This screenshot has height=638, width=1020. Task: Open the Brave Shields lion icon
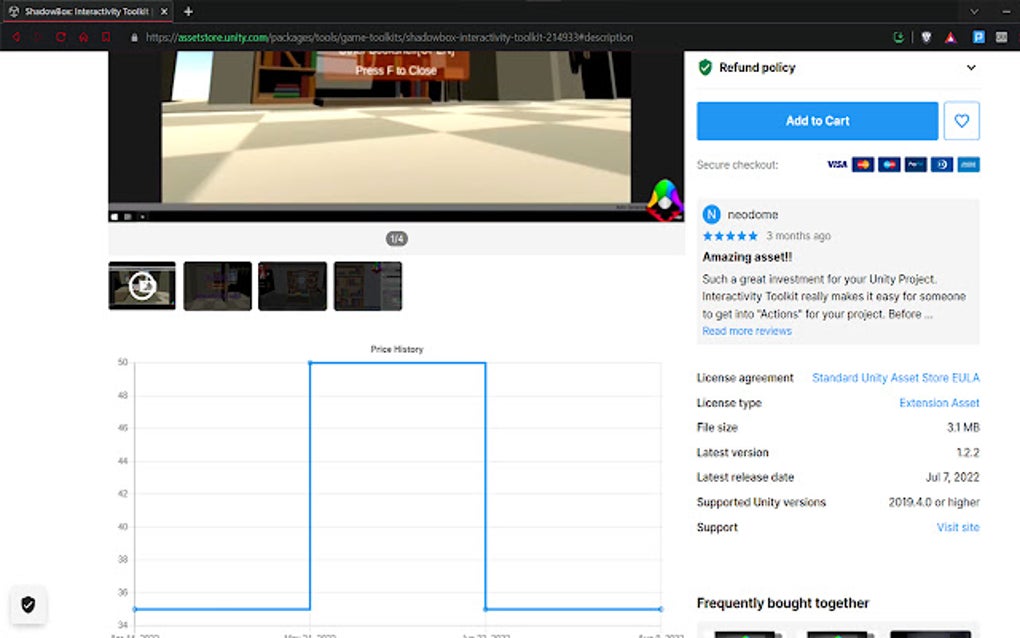coord(926,37)
